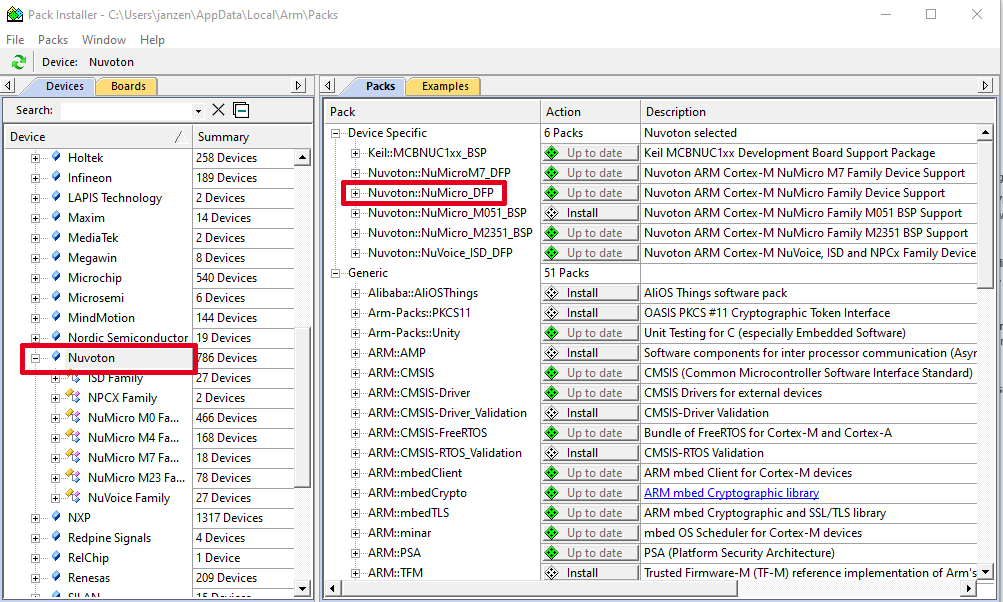Screen dimensions: 1003x602
Task: Click the NuMicro M7 Family device icon
Action: click(x=74, y=457)
